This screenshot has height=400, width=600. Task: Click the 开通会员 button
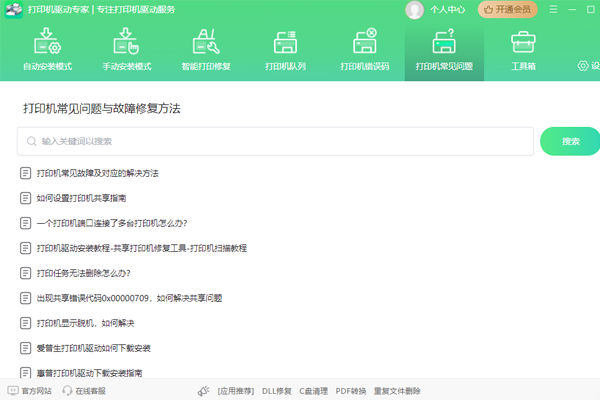tap(507, 10)
